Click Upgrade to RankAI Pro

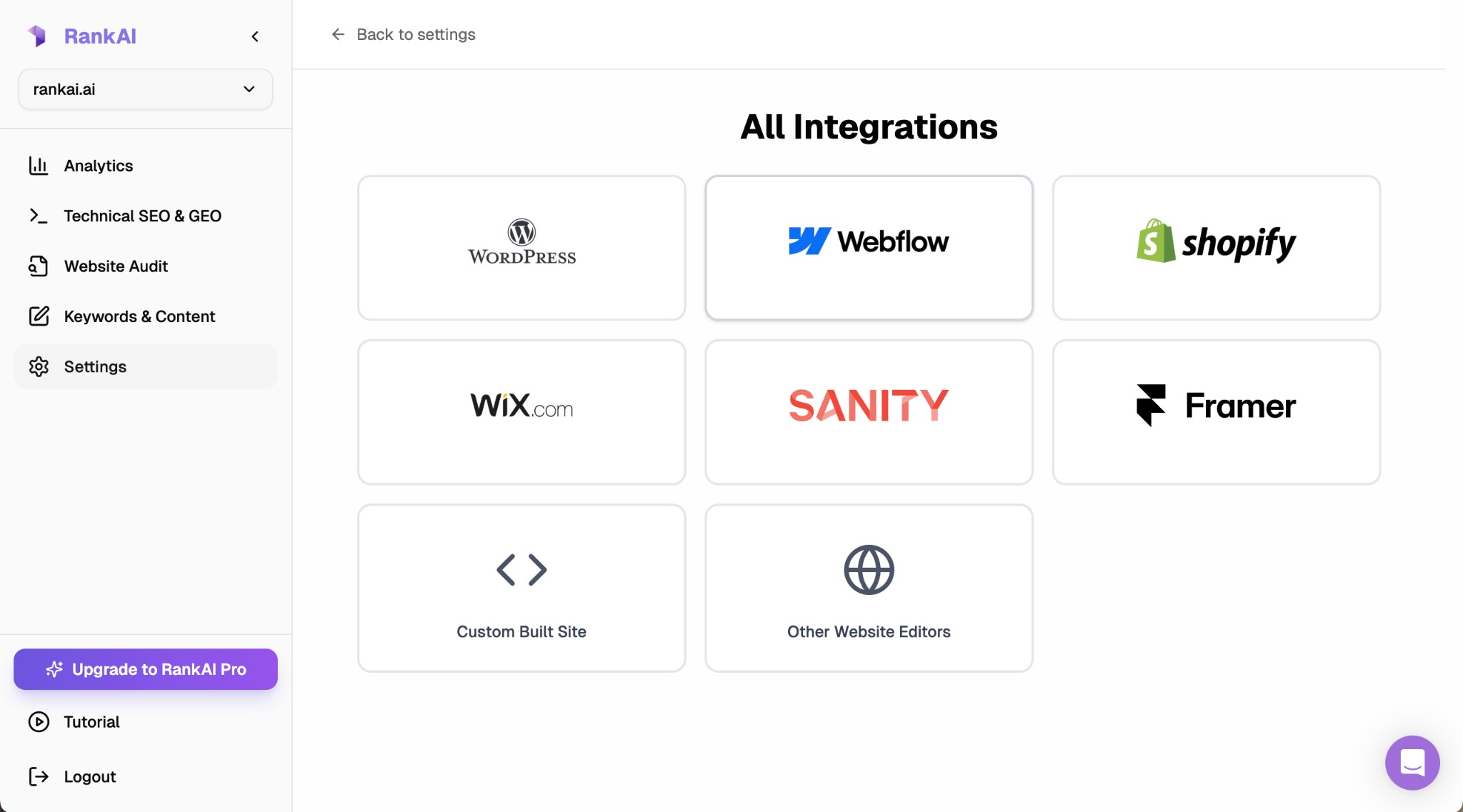tap(145, 669)
